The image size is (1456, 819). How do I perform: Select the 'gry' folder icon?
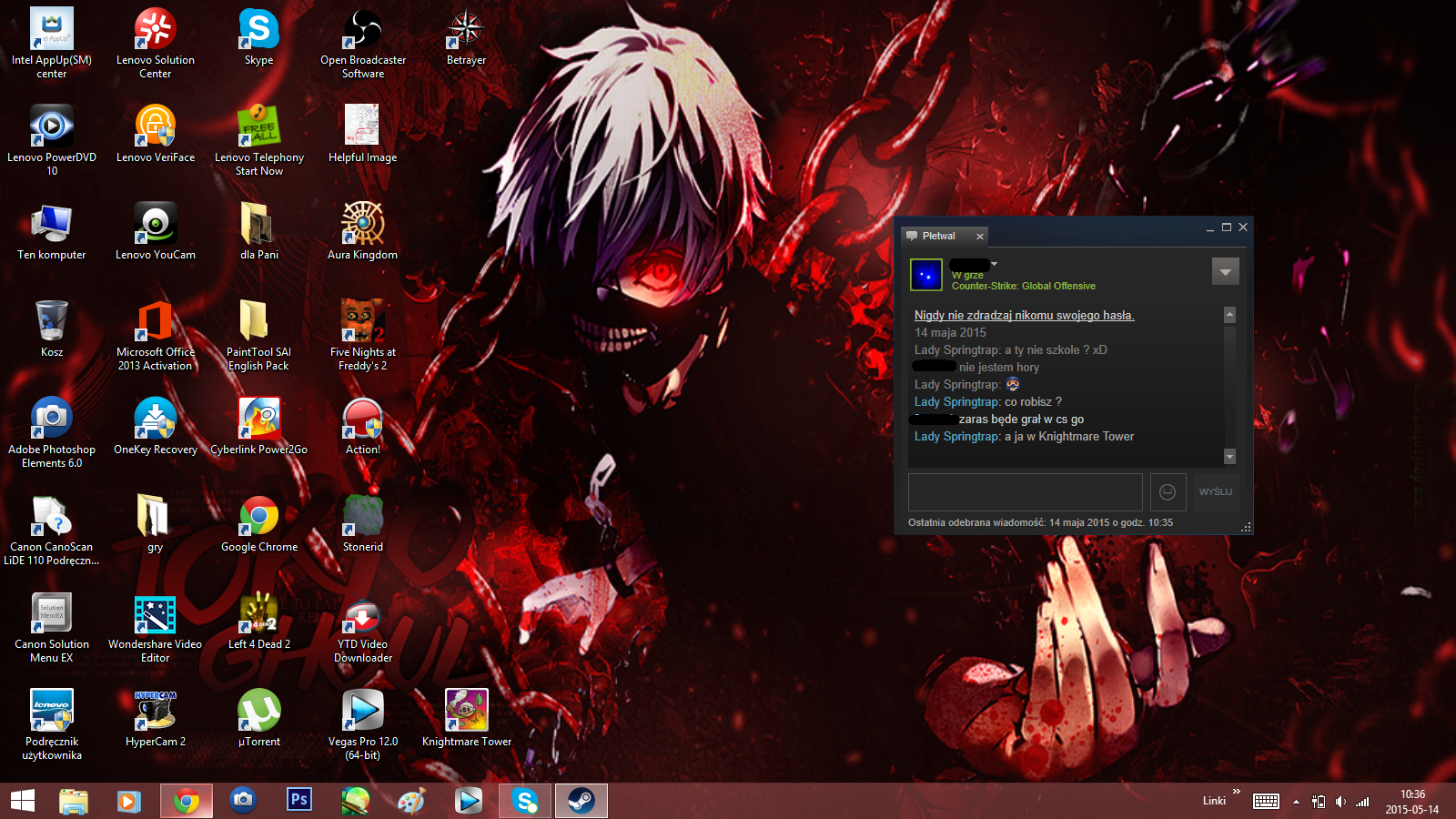pos(155,524)
